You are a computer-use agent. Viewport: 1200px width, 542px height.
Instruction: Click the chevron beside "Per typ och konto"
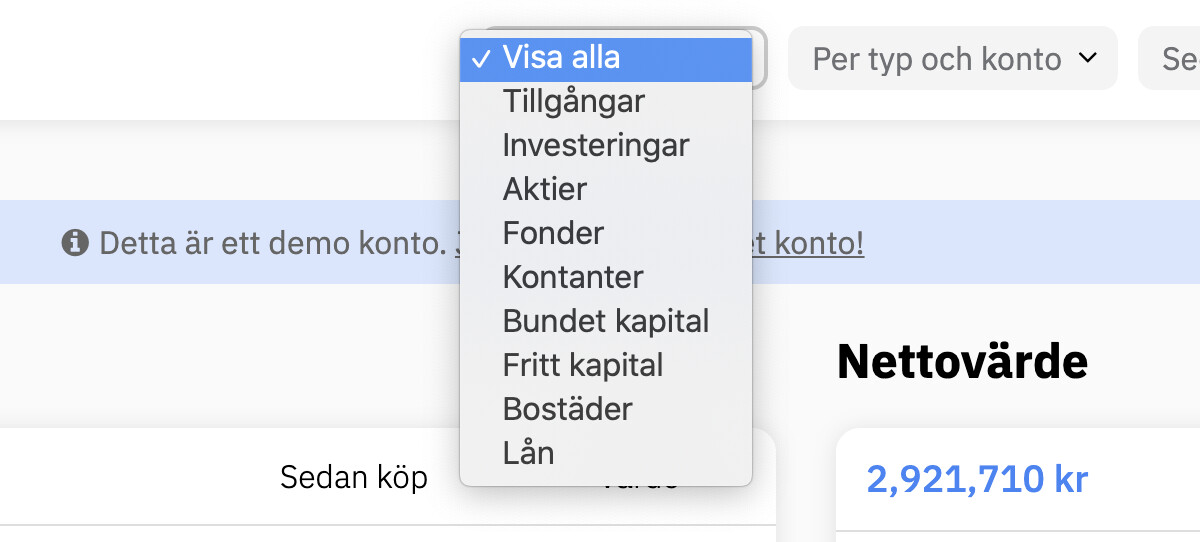click(1088, 58)
